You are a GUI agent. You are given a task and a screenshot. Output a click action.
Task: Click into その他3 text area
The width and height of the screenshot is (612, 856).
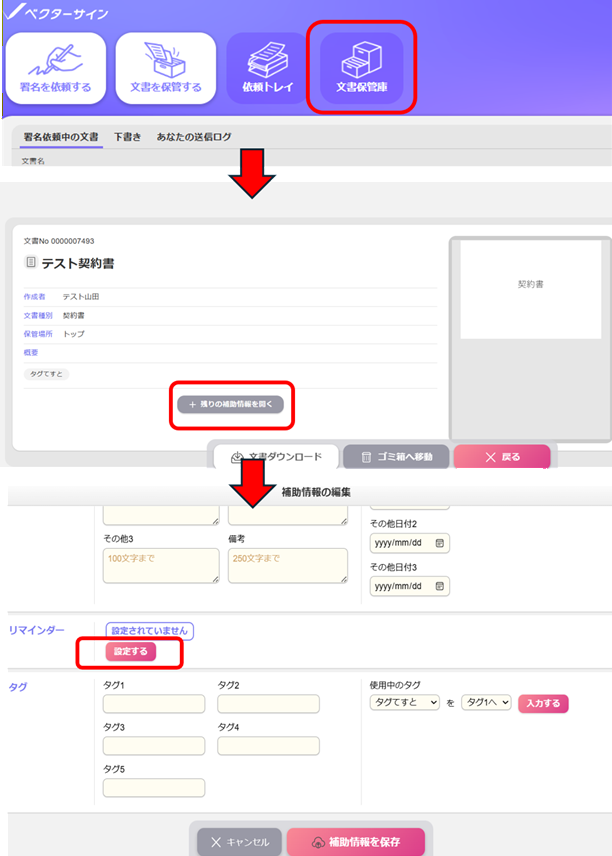click(161, 566)
